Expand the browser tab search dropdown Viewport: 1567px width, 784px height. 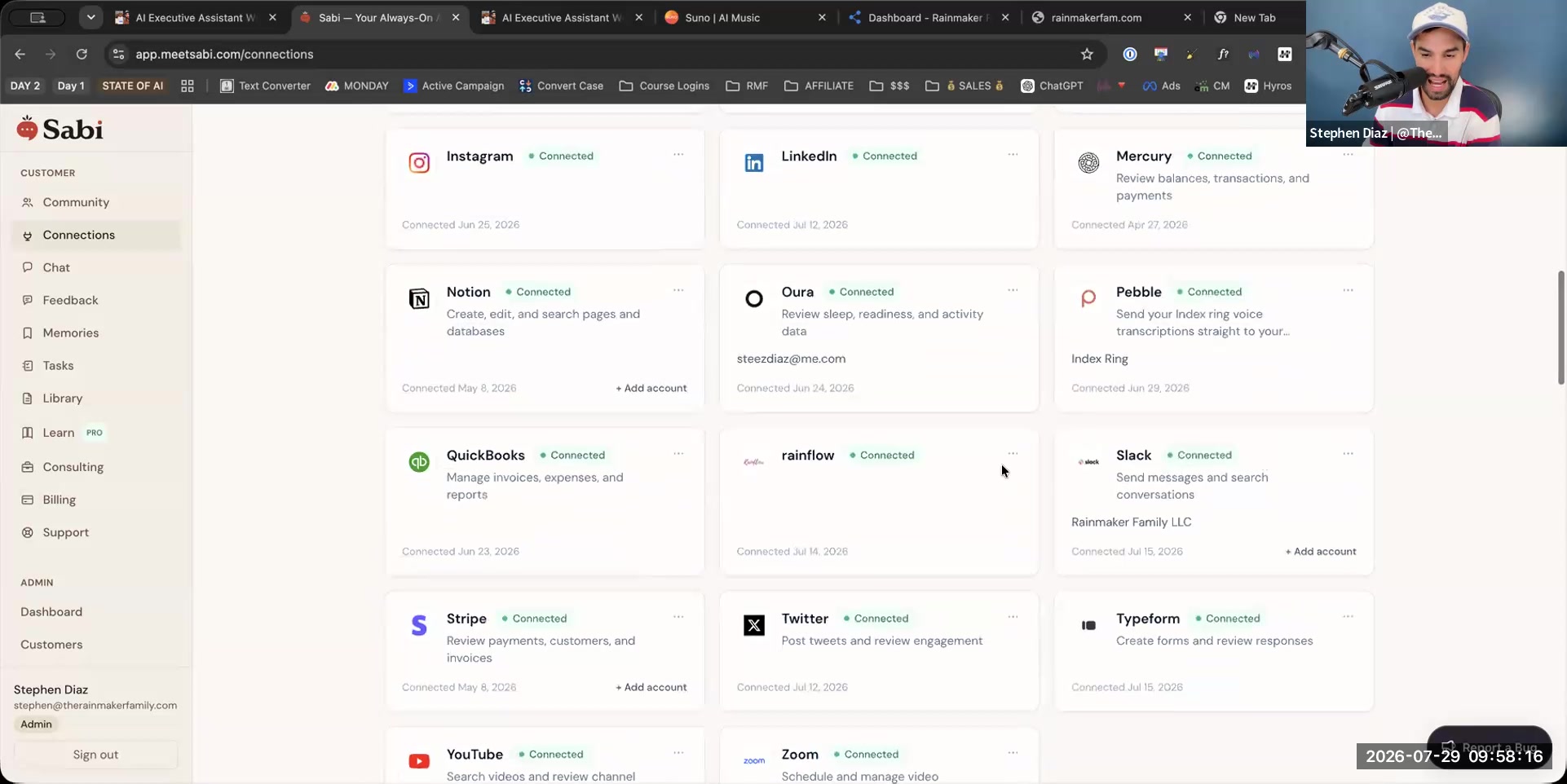(90, 17)
